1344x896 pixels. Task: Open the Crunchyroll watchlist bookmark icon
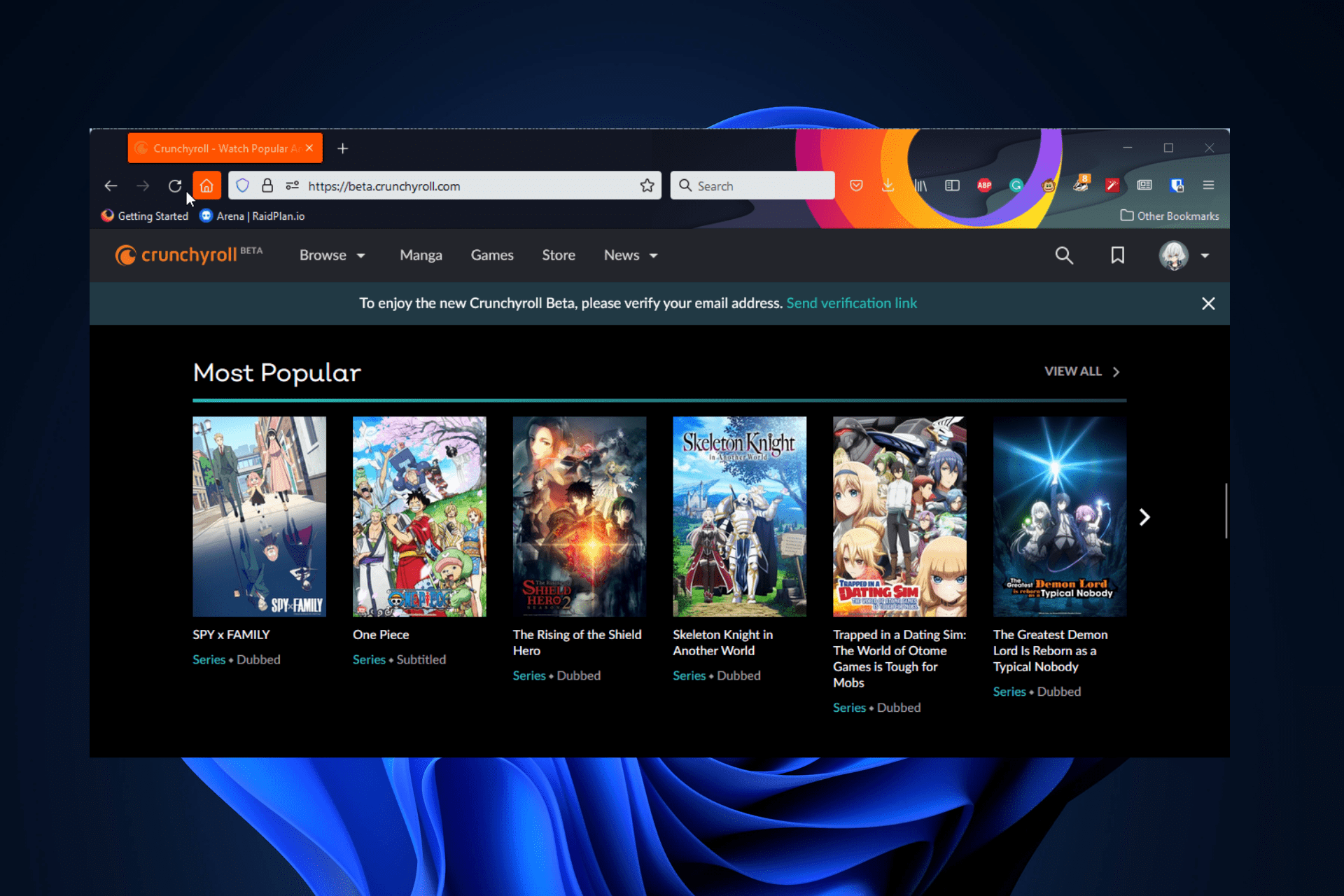point(1118,255)
